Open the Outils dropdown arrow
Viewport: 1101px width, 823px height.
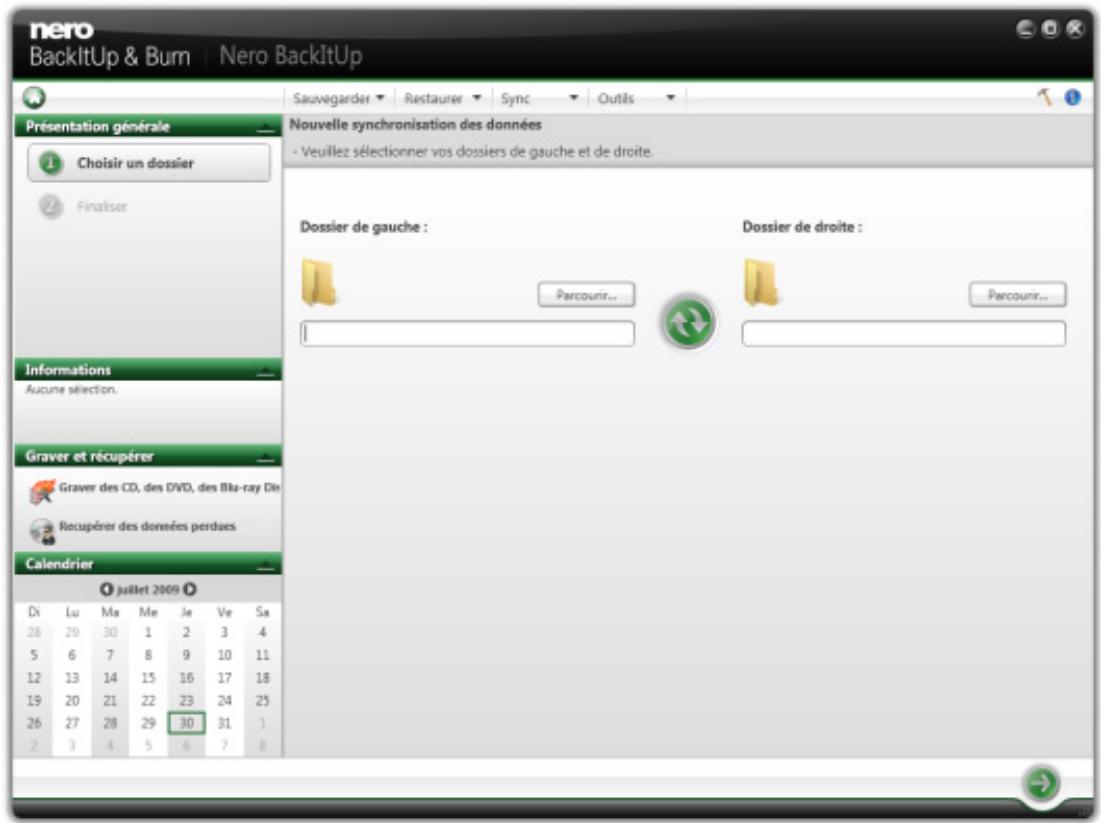671,98
